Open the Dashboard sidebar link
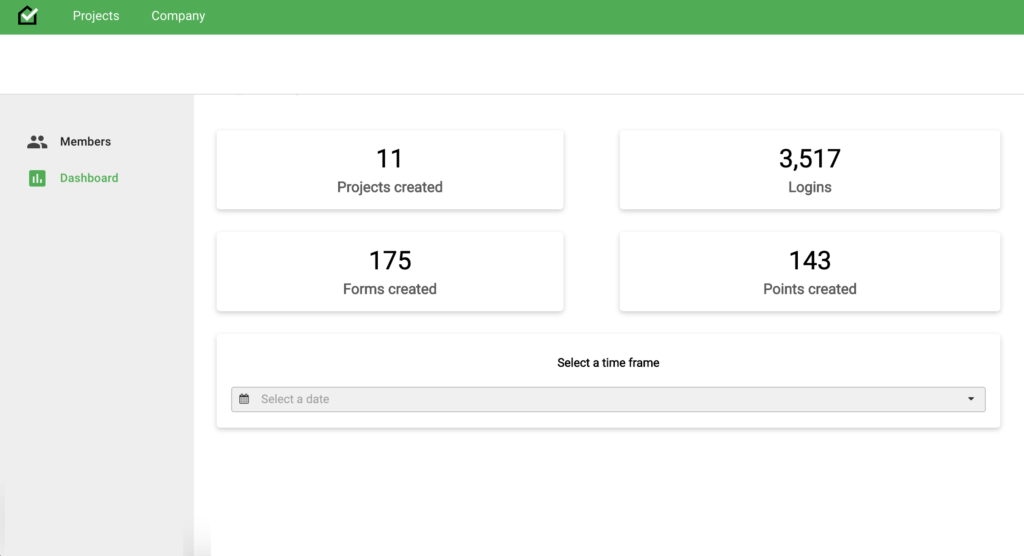 point(89,178)
